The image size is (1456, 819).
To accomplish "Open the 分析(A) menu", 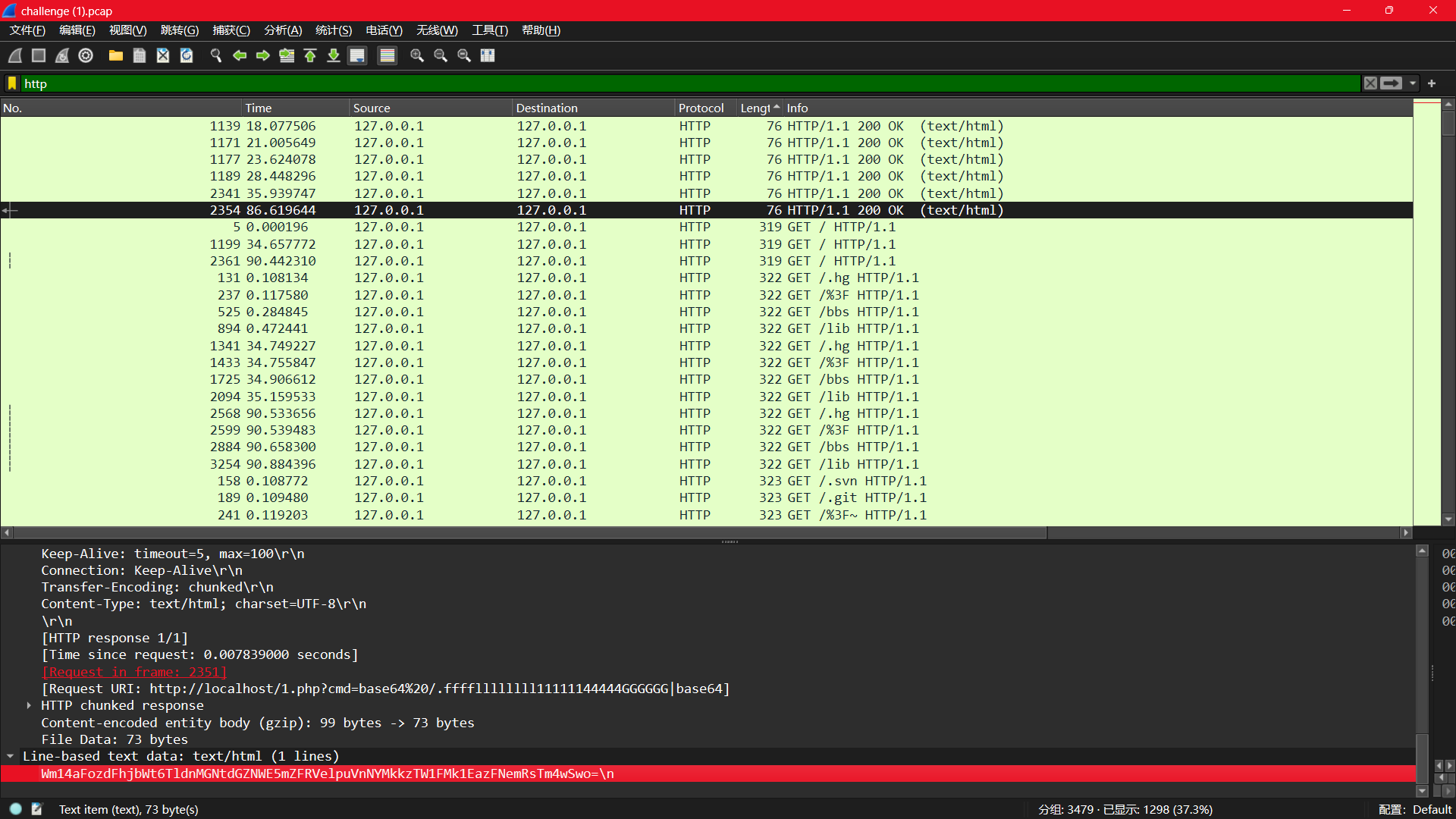I will point(283,30).
